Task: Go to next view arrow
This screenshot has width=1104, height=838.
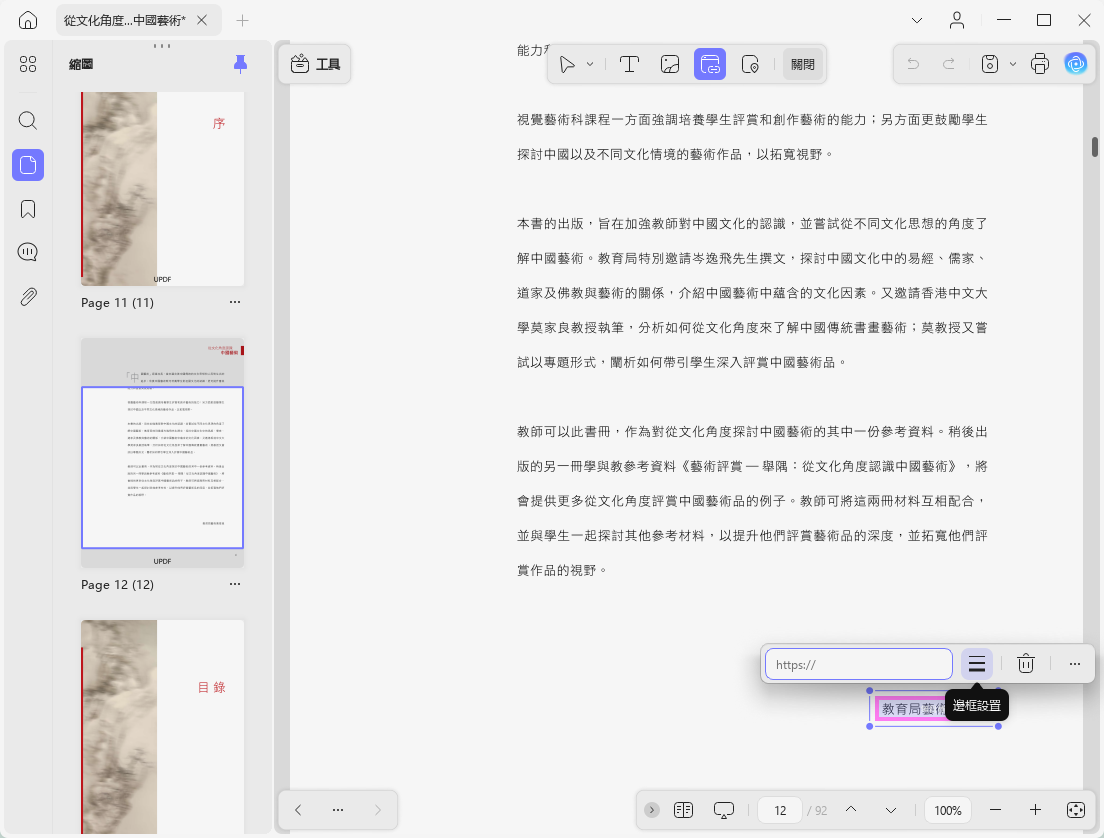Action: pyautogui.click(x=378, y=810)
